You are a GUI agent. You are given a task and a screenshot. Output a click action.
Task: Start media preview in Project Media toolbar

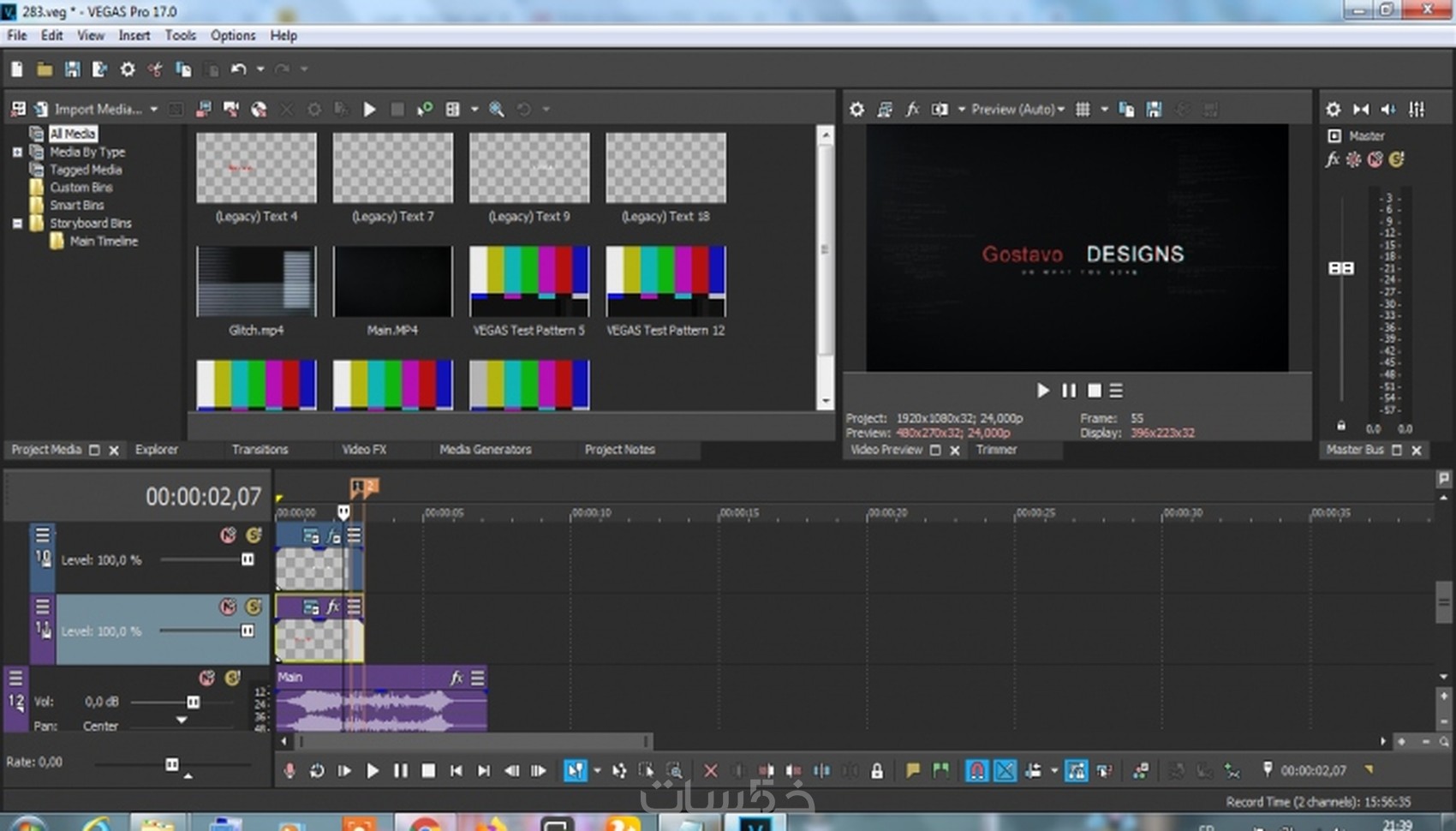370,109
